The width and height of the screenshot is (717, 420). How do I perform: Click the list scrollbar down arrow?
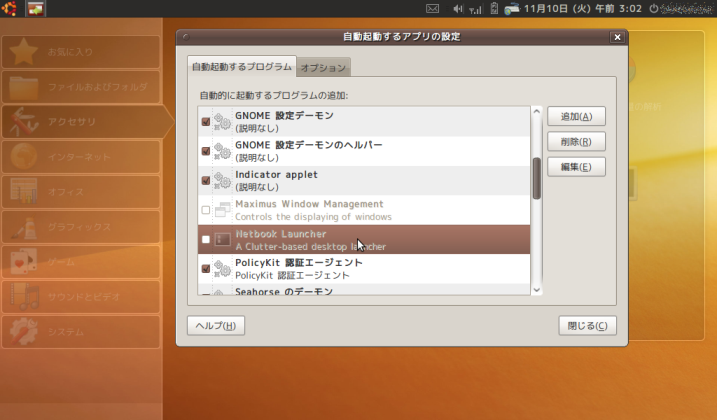click(x=537, y=290)
